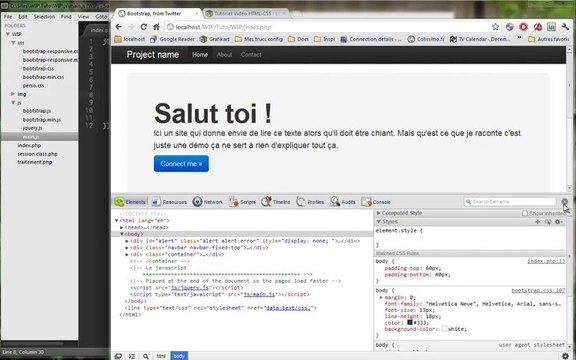Close DevTools with the round close icon
This screenshot has width=576, height=360.
[x=564, y=201]
